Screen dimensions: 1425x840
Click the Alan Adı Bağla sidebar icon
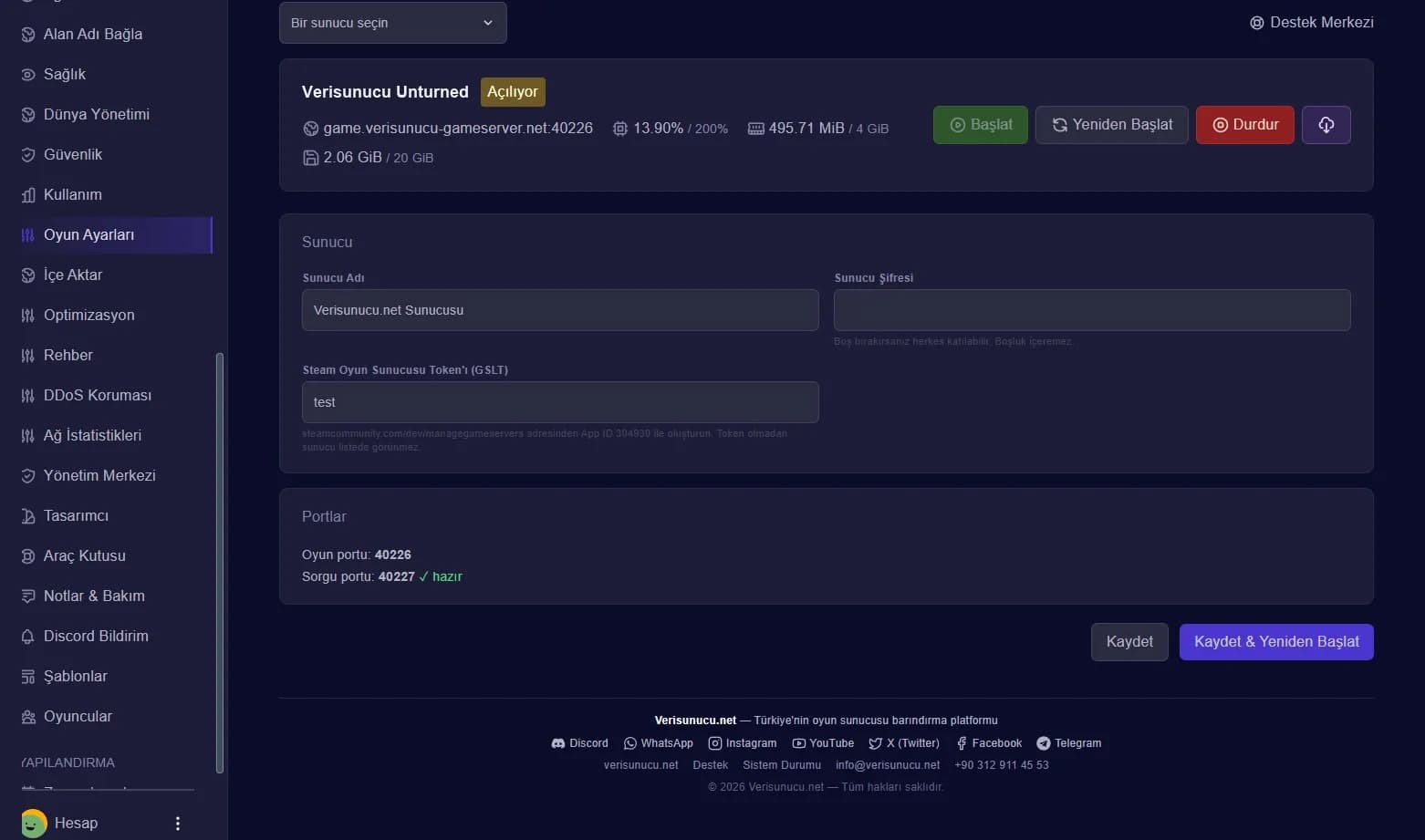pos(28,35)
